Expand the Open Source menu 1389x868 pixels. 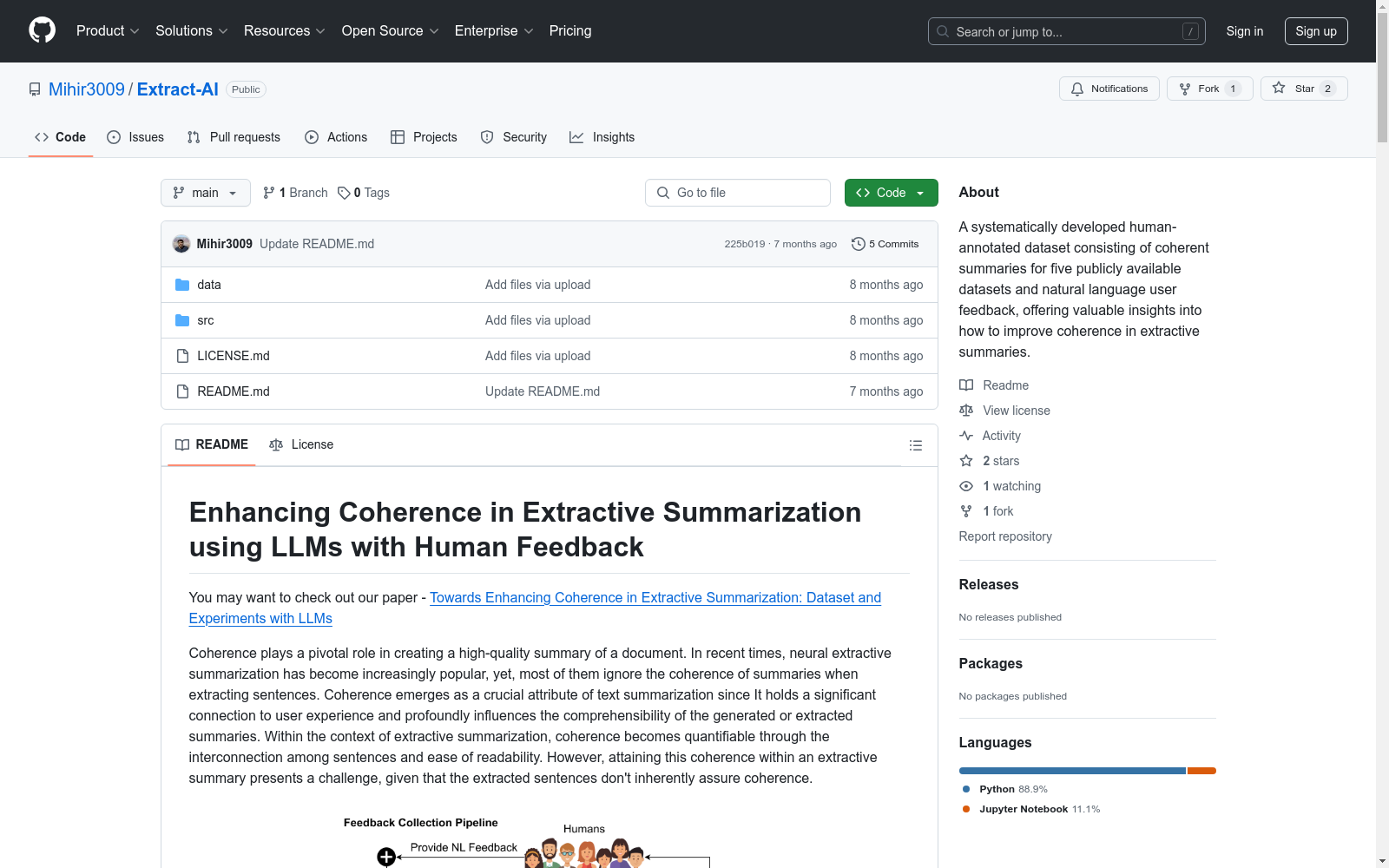point(391,31)
